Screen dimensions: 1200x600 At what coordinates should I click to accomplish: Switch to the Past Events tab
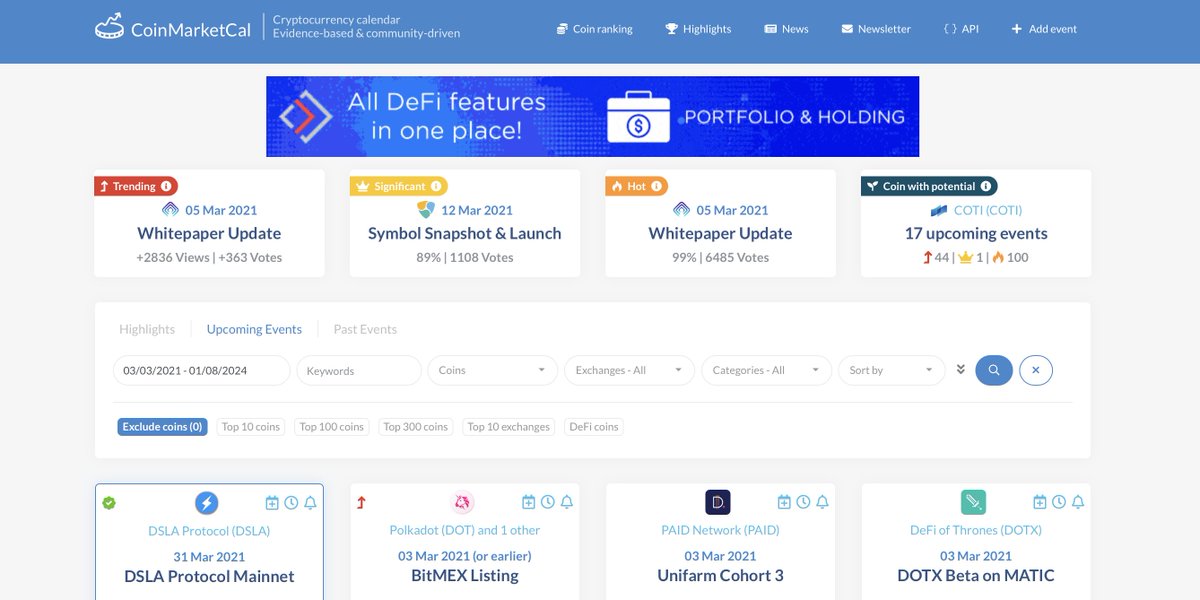click(365, 329)
